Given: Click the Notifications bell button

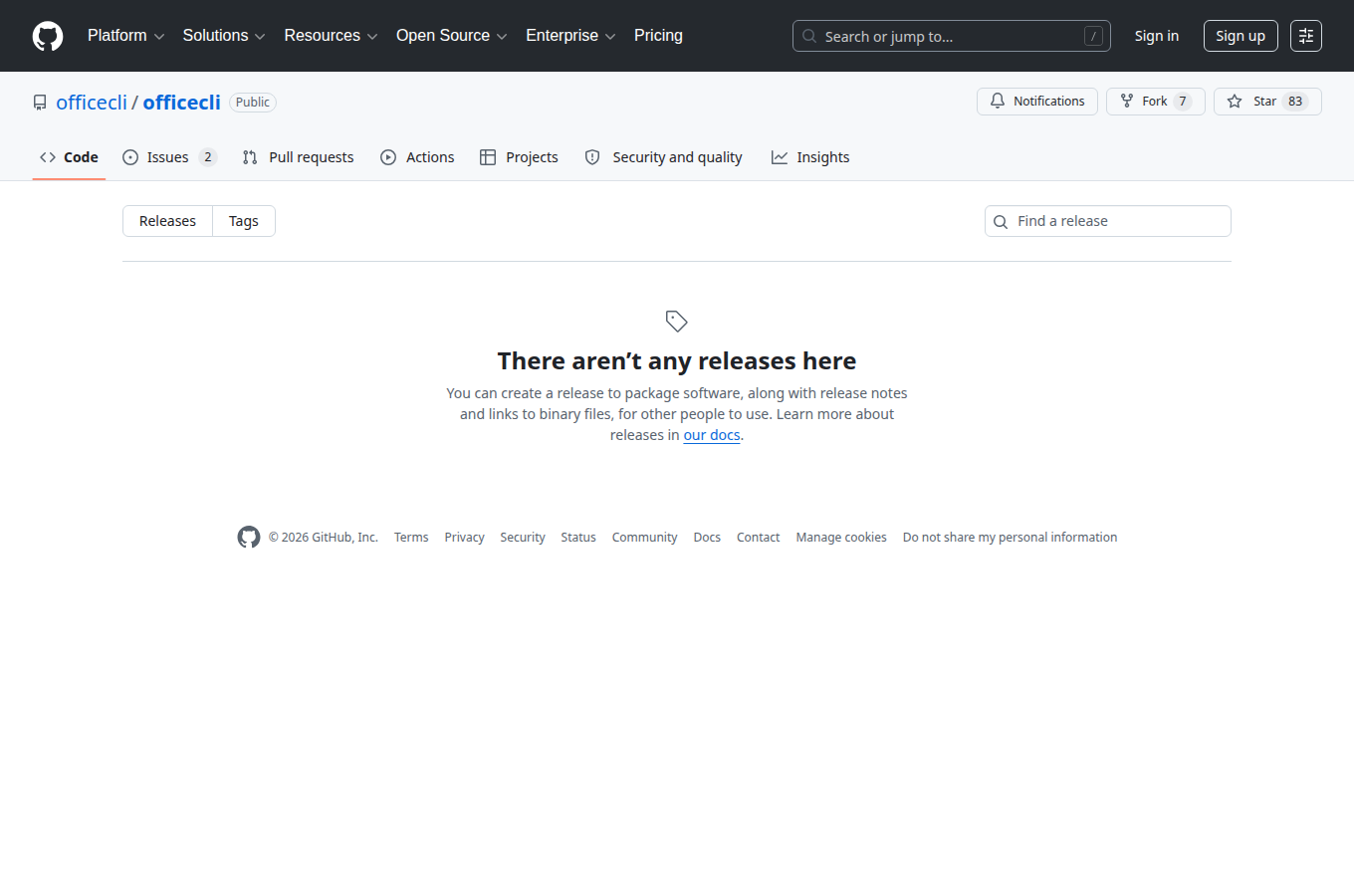Looking at the screenshot, I should [x=1037, y=102].
